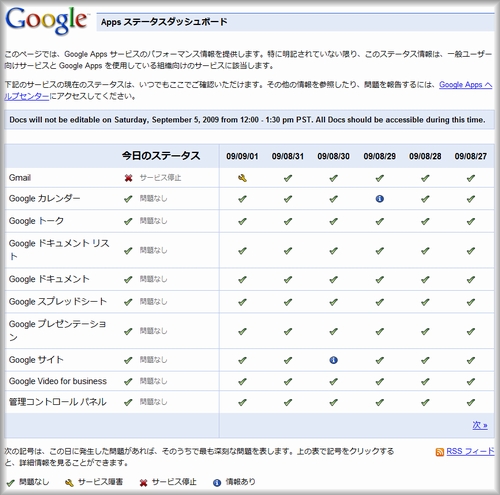500x495 pixels.
Task: Click the legend wrench icon for サービス障害
Action: 69,483
